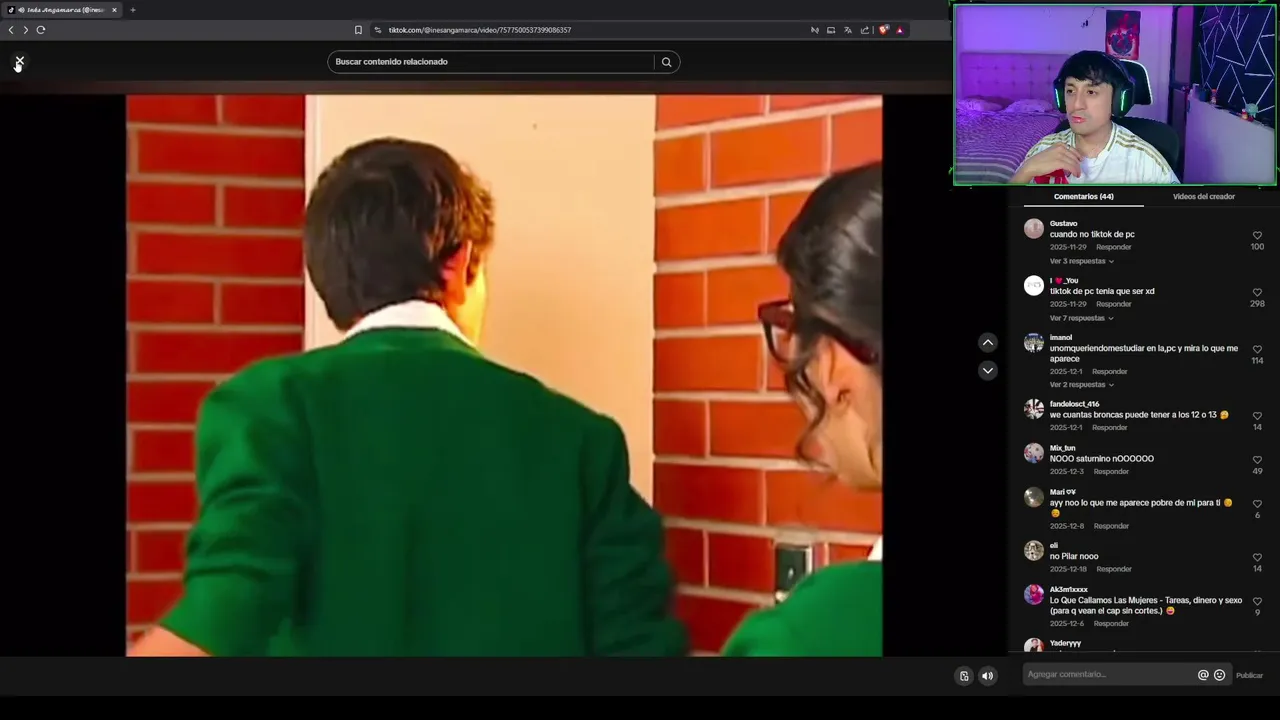Click the browser back arrow
This screenshot has width=1280, height=720.
pos(11,30)
